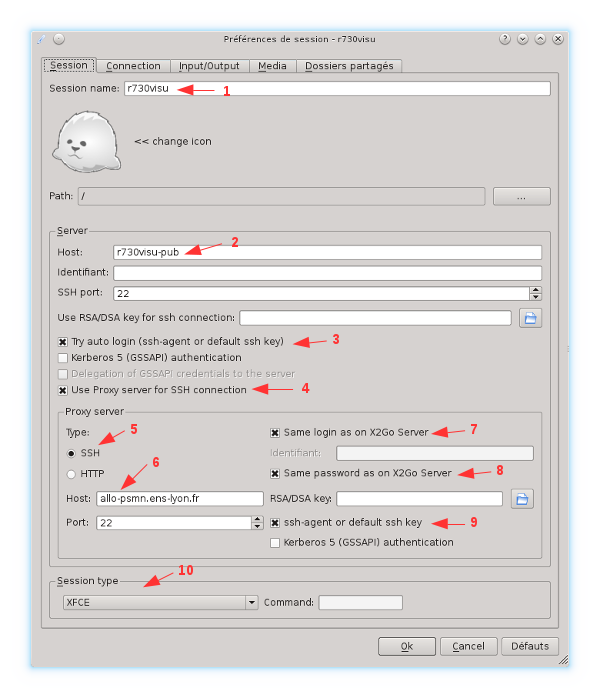Viewport: 600px width, 698px height.
Task: Confirm with the Ok button
Action: 407,646
